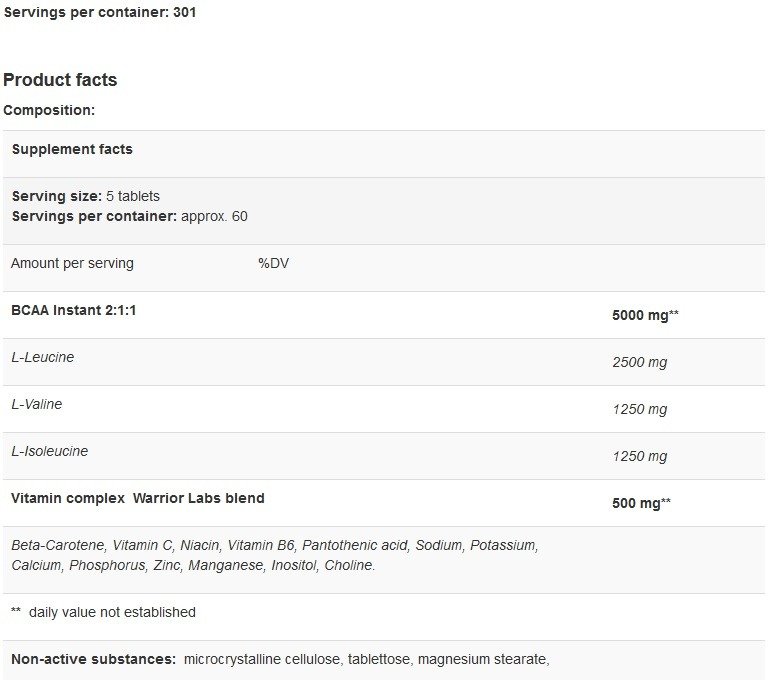Click the Beta-Carotene vitamin ingredient list
Viewport: 773px width, 680px height.
[x=275, y=555]
